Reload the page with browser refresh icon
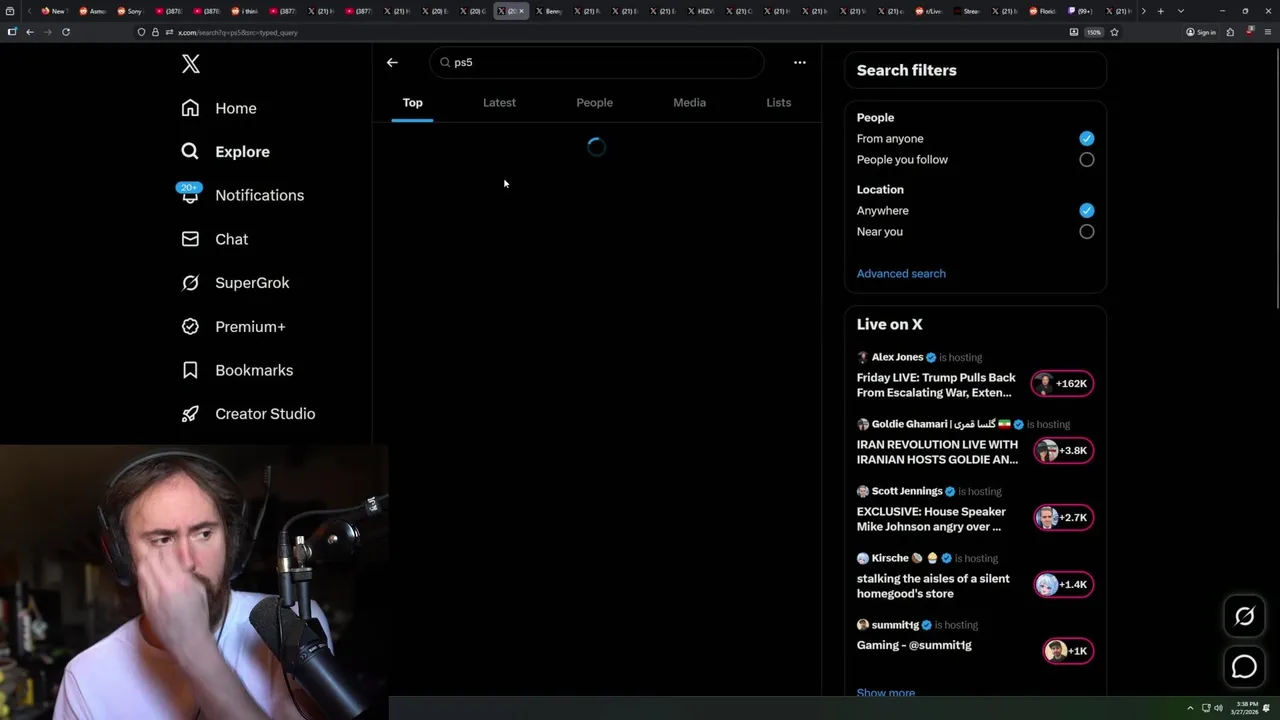 click(66, 32)
